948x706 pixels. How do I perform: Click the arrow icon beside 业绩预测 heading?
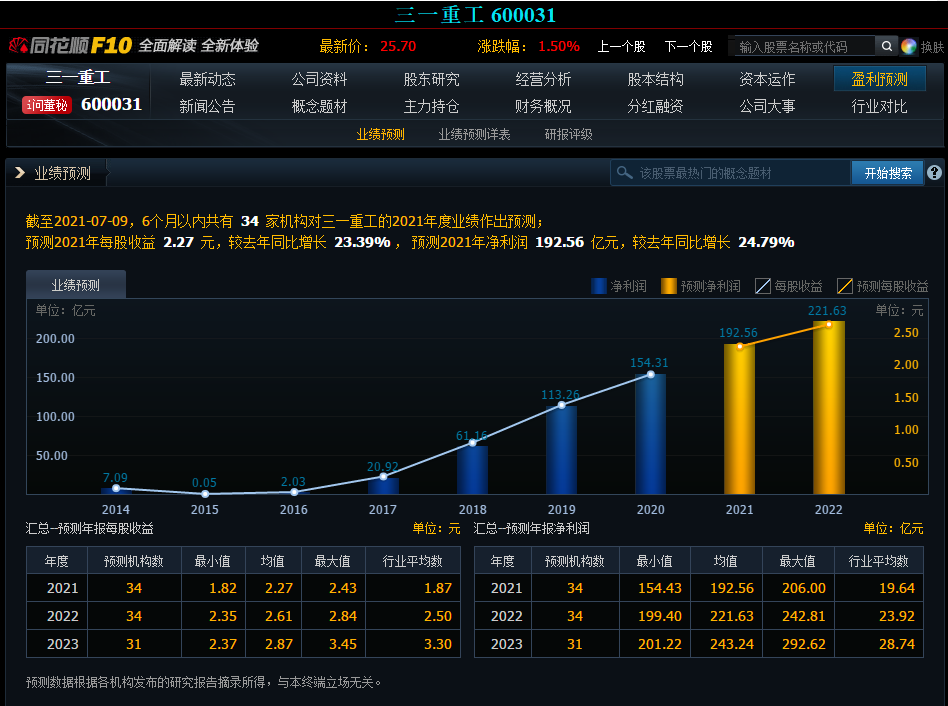(x=19, y=173)
